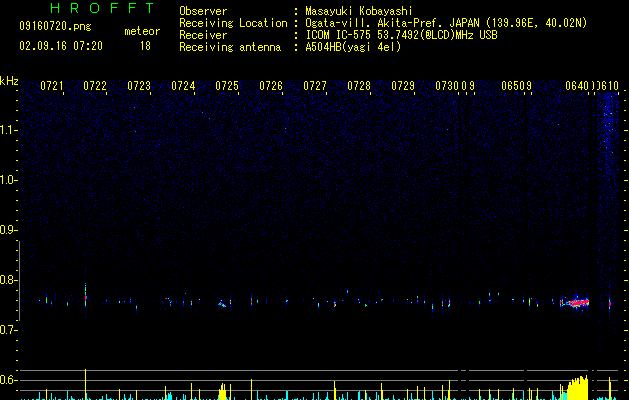Viewport: 629px width, 400px height.
Task: Click the 0721 time marker
Action: click(52, 86)
